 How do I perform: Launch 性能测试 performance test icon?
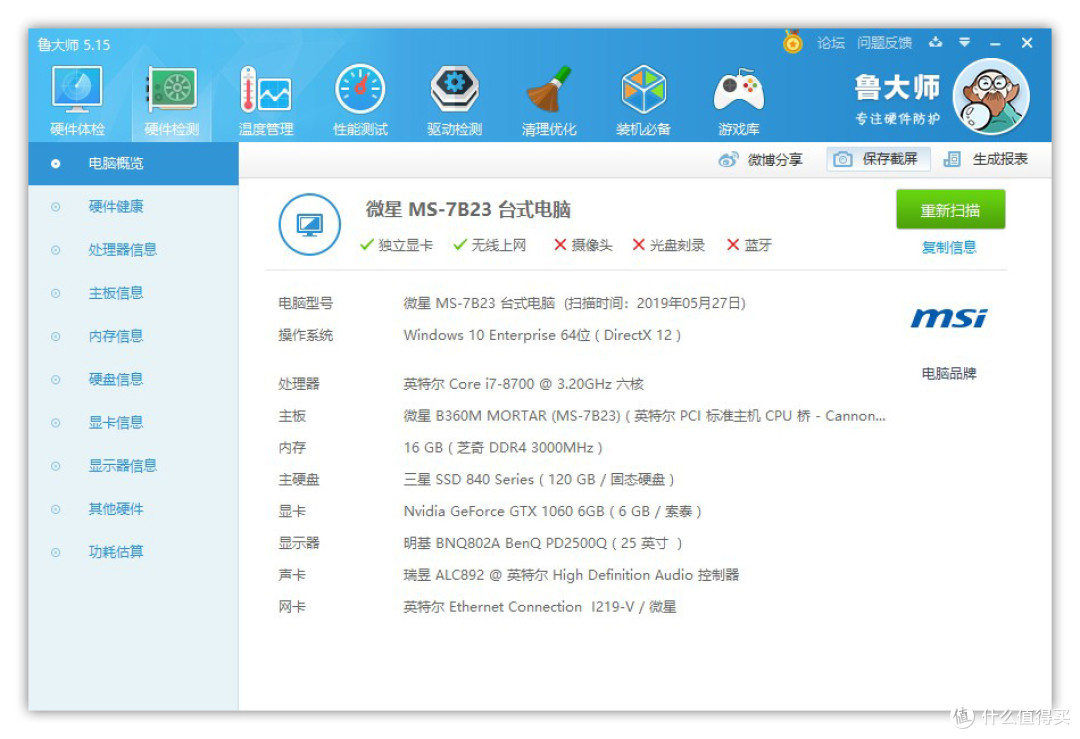click(x=360, y=100)
